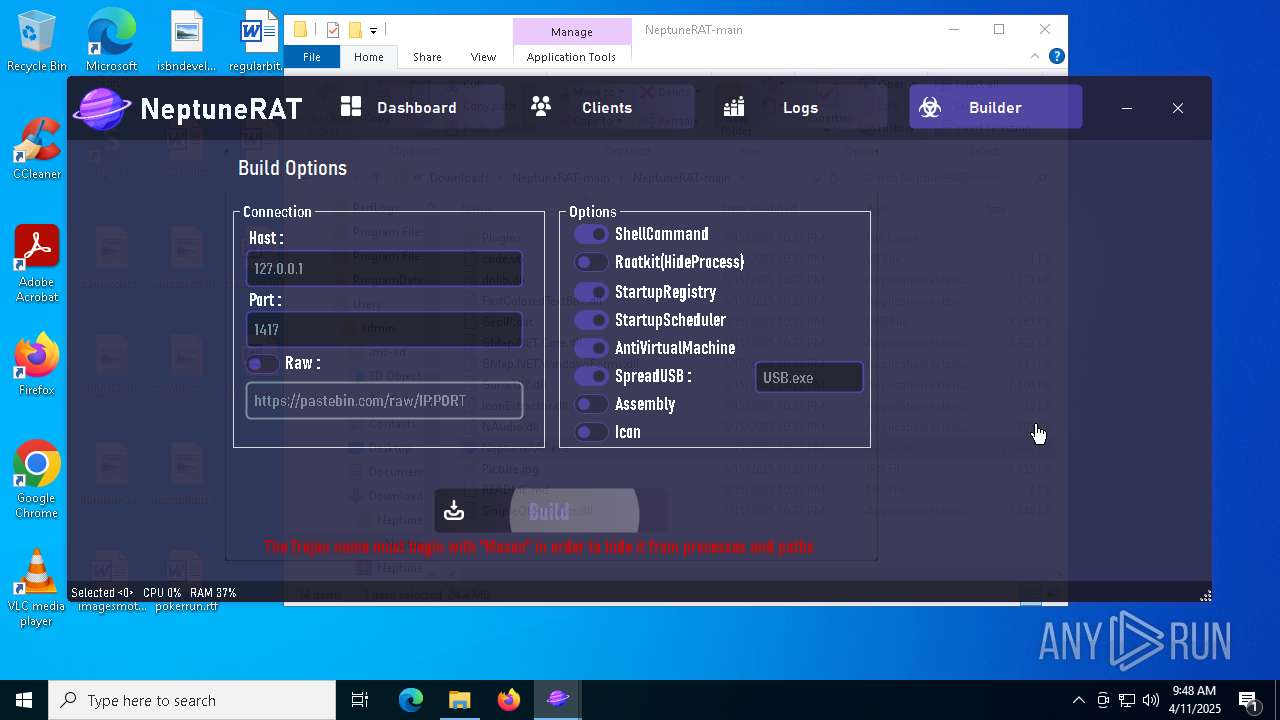
Task: Open the Share tab in File Explorer
Action: [427, 57]
